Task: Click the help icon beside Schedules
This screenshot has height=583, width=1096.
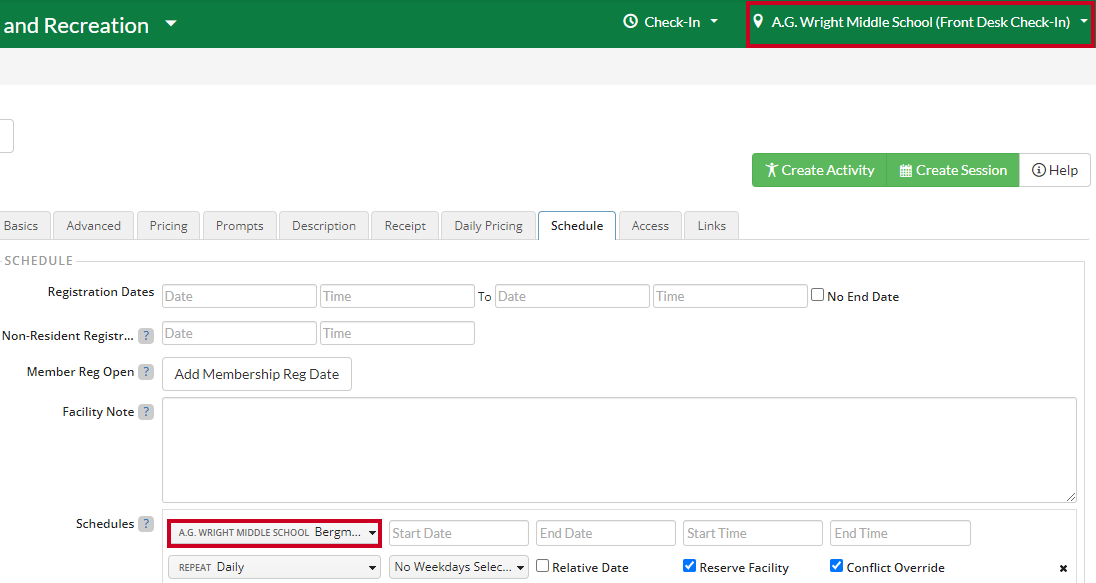Action: (145, 524)
